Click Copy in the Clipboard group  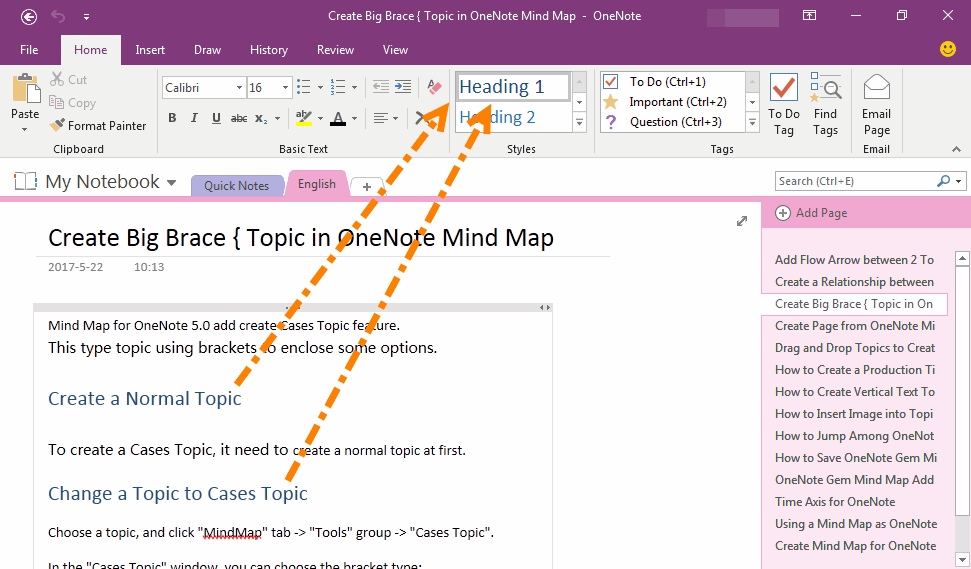click(72, 103)
